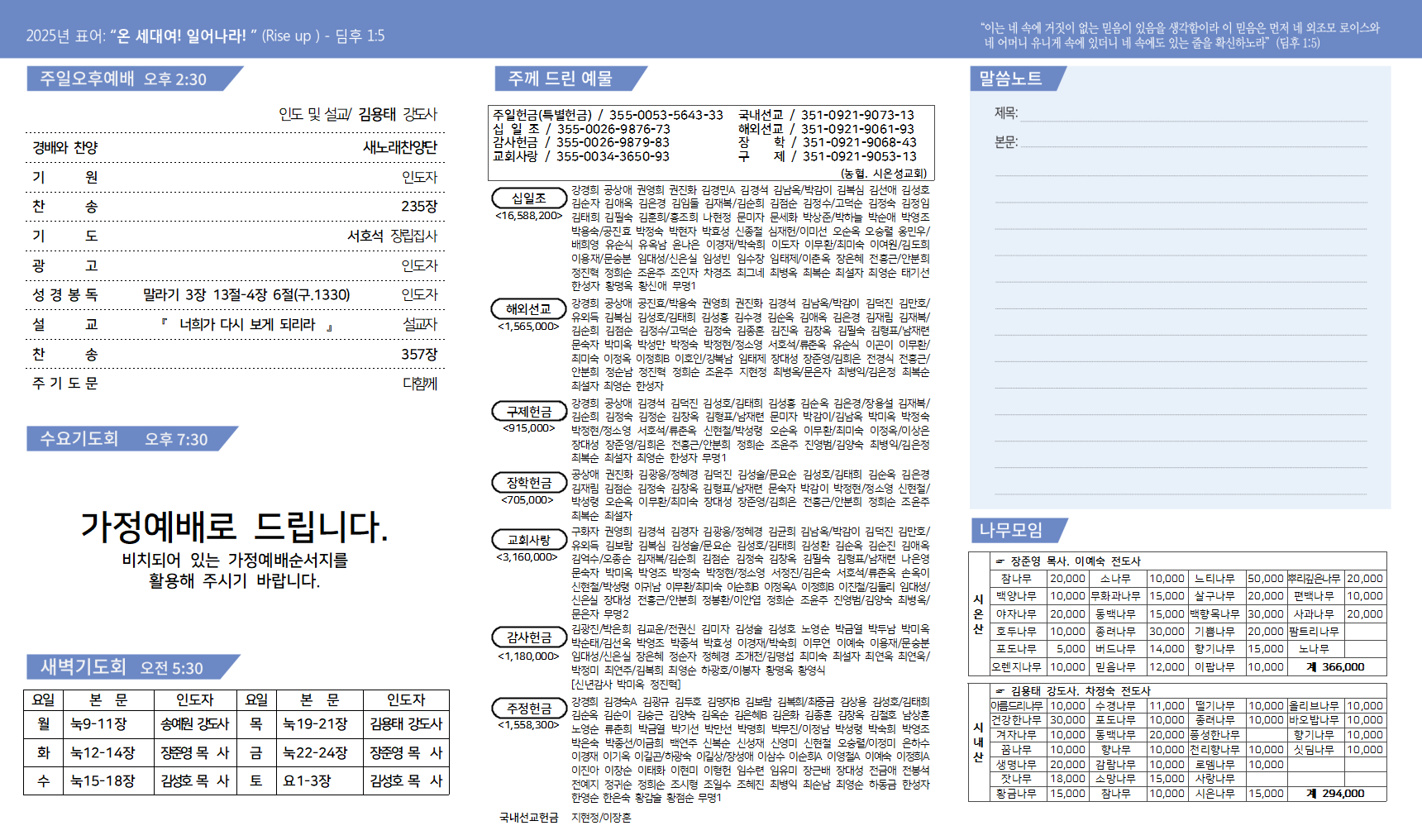This screenshot has width=1422, height=840.
Task: Click account number 351-0921-9073-13
Action: (857, 115)
